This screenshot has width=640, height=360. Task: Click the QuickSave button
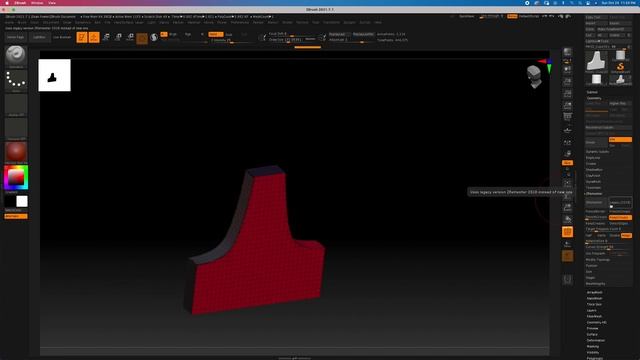tap(467, 16)
